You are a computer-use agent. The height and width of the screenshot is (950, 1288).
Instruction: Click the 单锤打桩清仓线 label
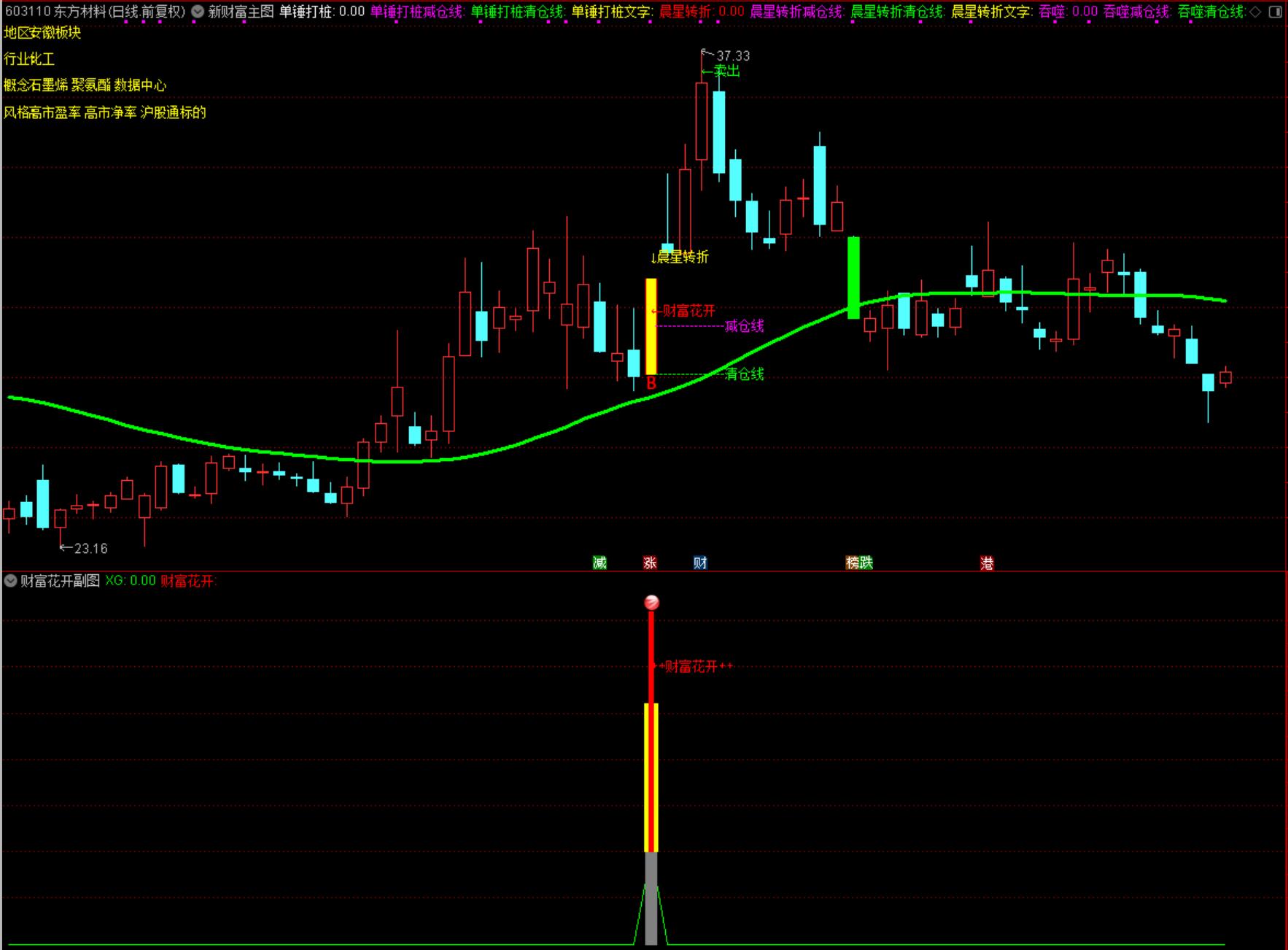(518, 12)
